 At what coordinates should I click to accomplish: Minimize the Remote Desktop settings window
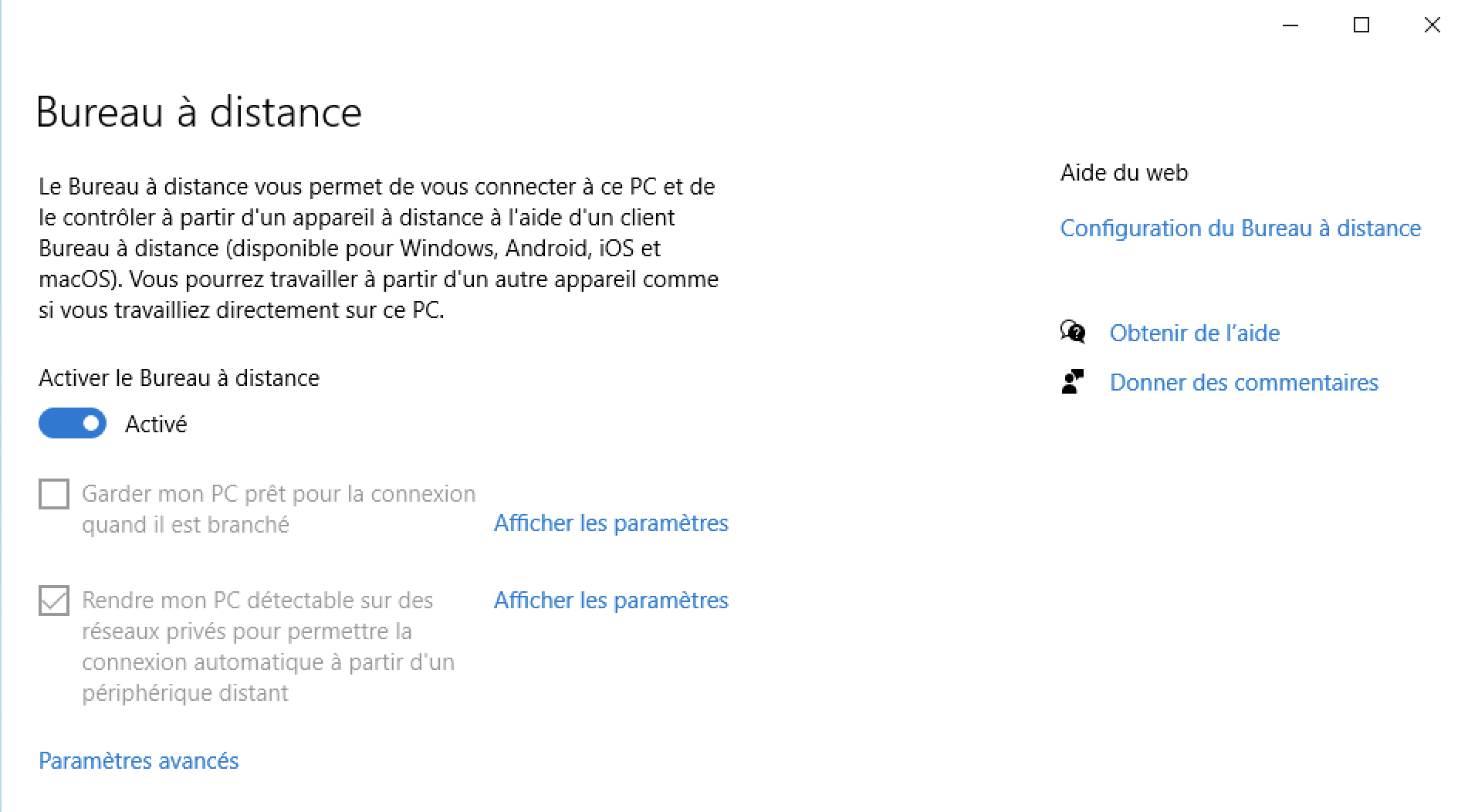coord(1290,25)
